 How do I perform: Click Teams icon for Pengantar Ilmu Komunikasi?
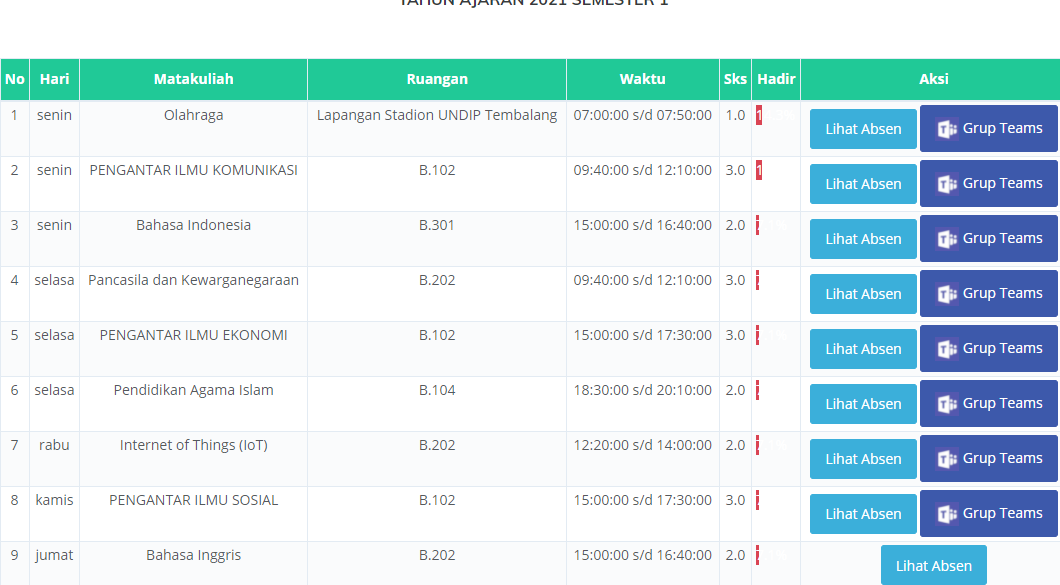tap(947, 184)
